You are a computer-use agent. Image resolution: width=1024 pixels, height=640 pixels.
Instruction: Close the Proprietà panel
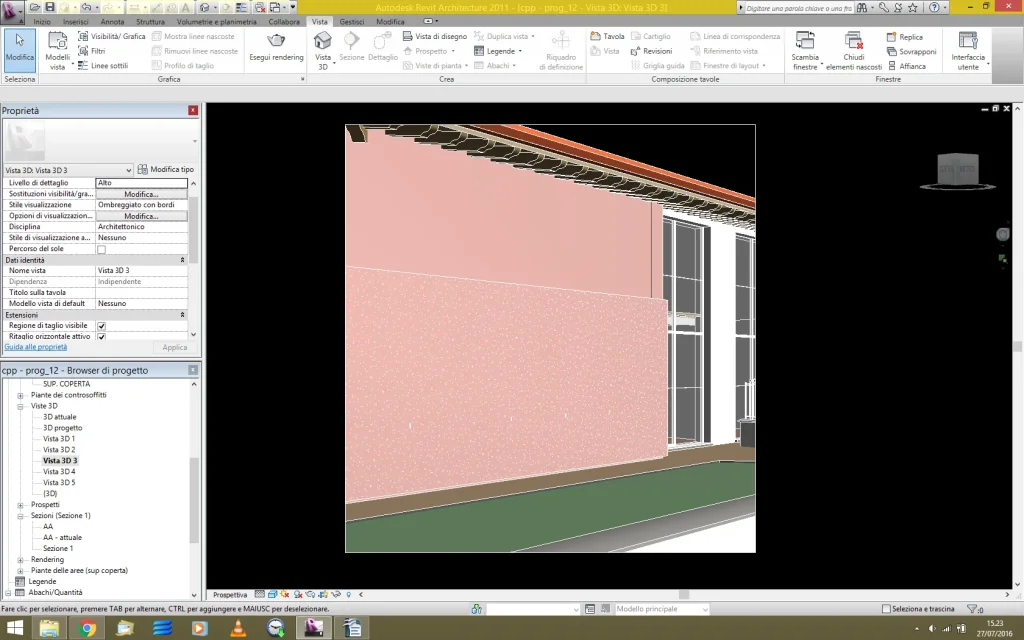click(x=193, y=110)
